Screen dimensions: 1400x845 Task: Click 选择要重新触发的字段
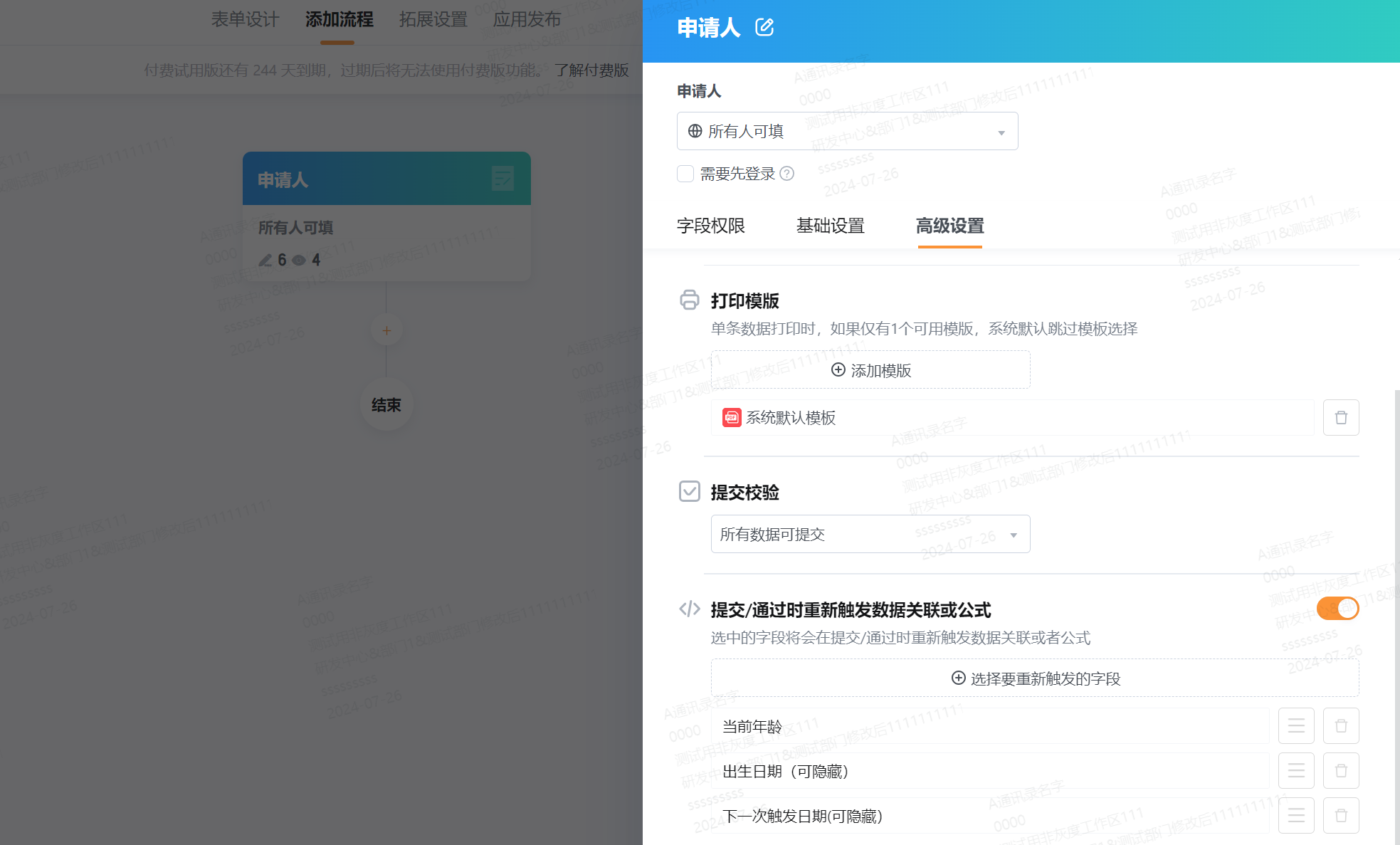point(1035,678)
